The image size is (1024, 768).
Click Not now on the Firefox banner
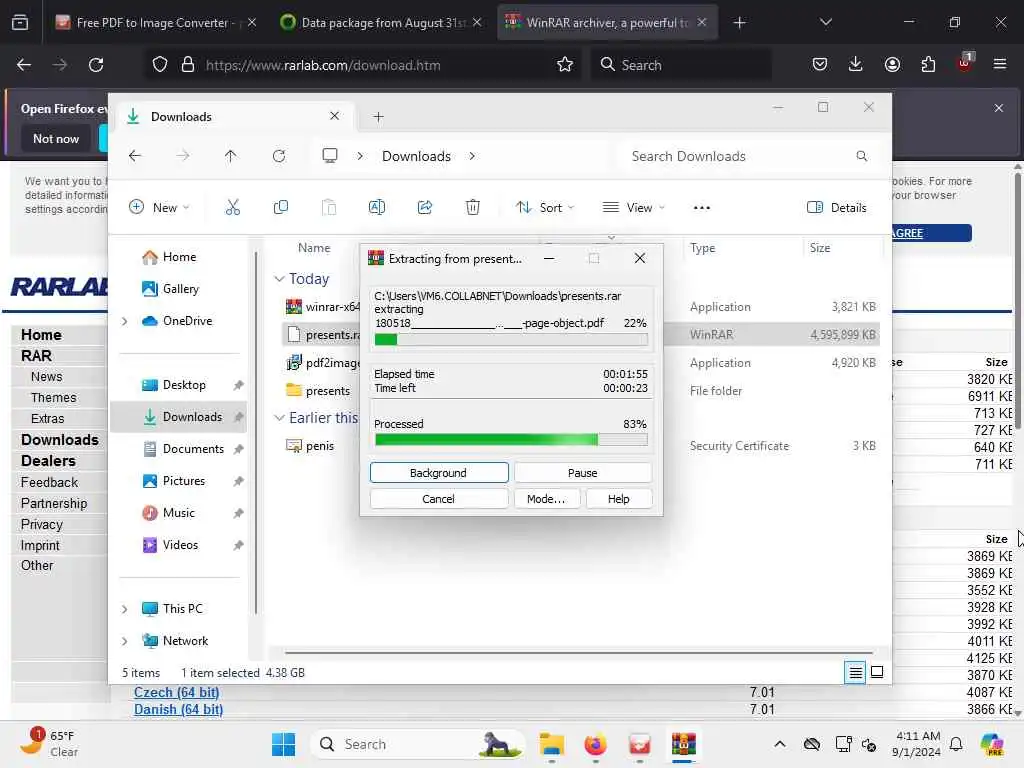tap(56, 138)
